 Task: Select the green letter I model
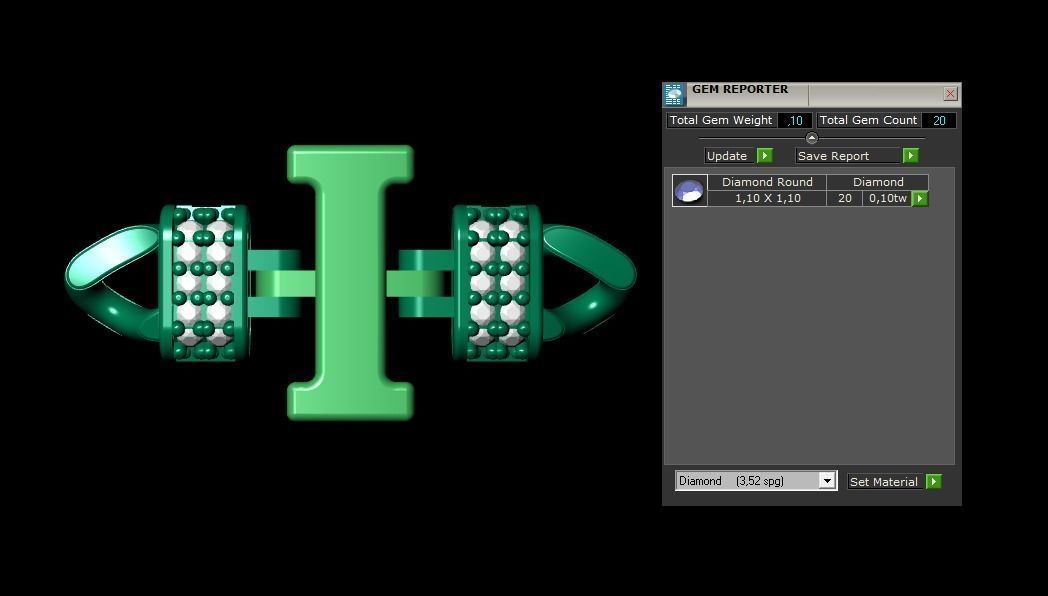point(350,283)
